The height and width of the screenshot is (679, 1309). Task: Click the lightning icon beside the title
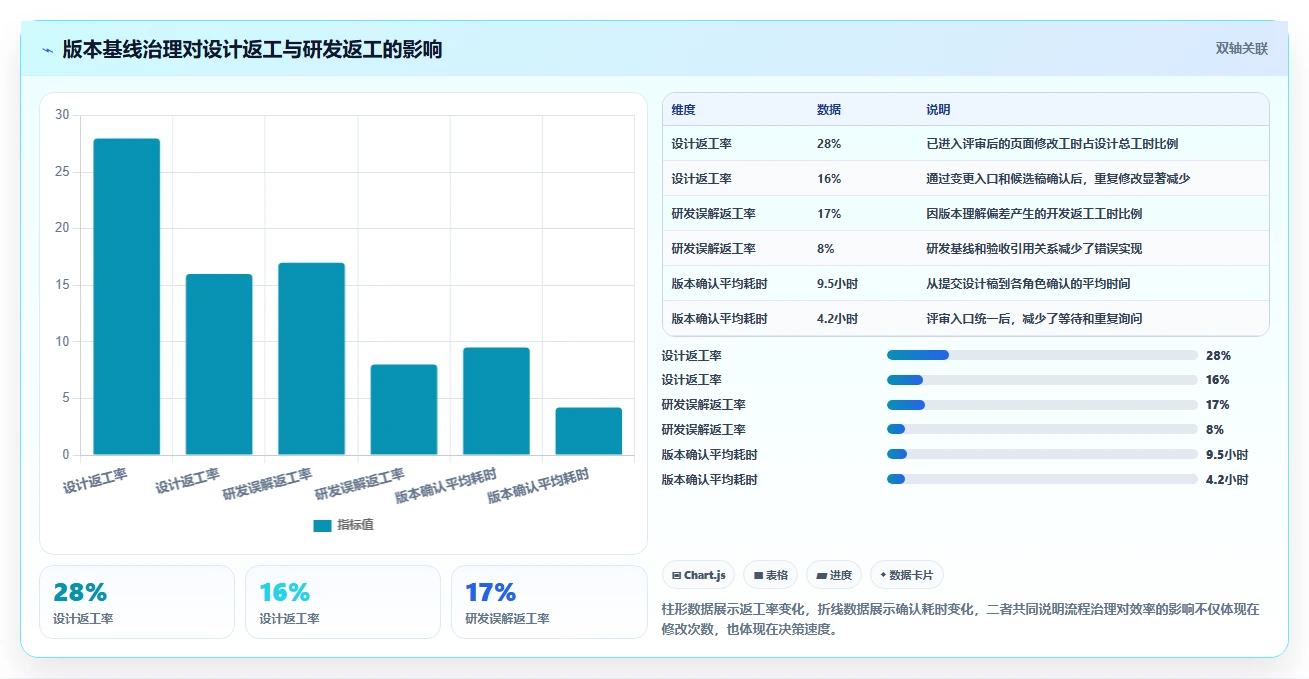click(x=48, y=50)
